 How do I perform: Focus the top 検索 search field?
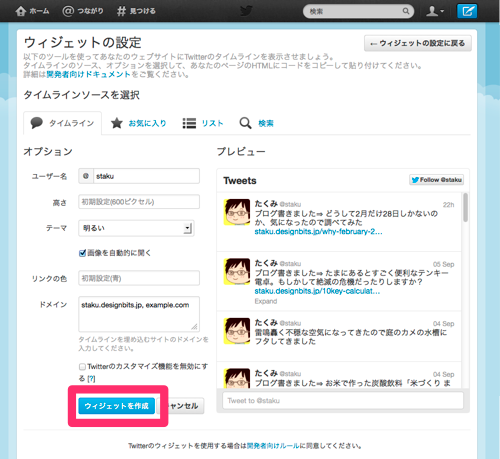[x=358, y=11]
